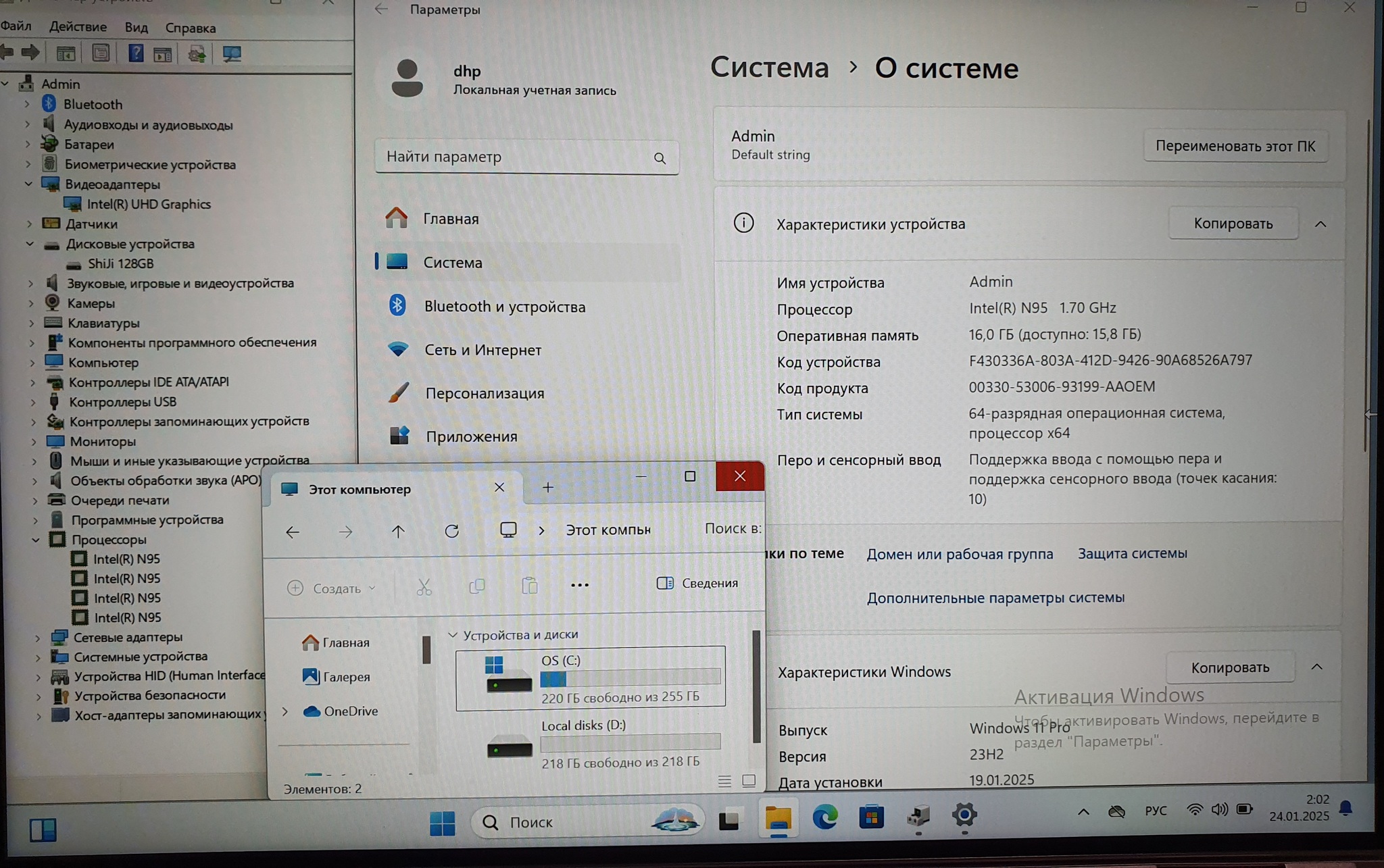The image size is (1384, 868).
Task: Click Переименовать этот ПК button
Action: 1235,146
